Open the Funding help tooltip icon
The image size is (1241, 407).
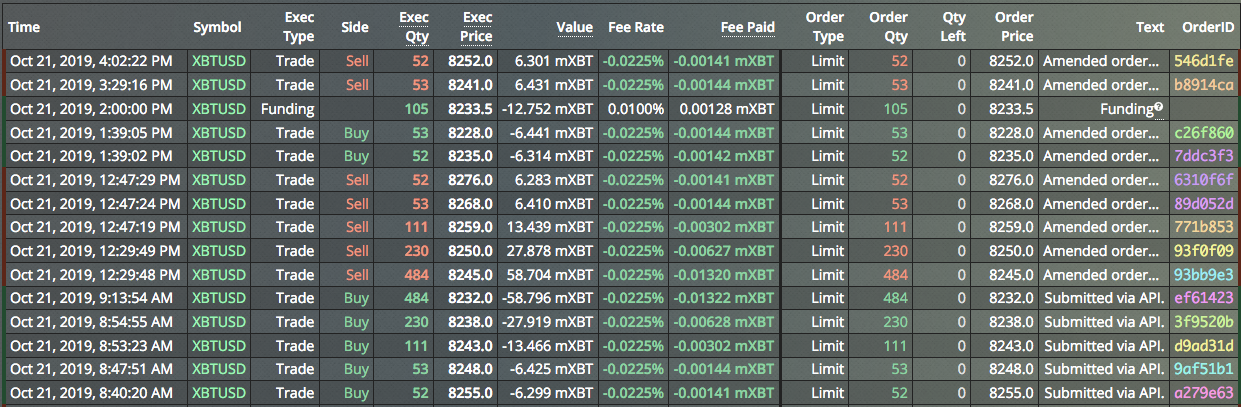pos(1159,105)
